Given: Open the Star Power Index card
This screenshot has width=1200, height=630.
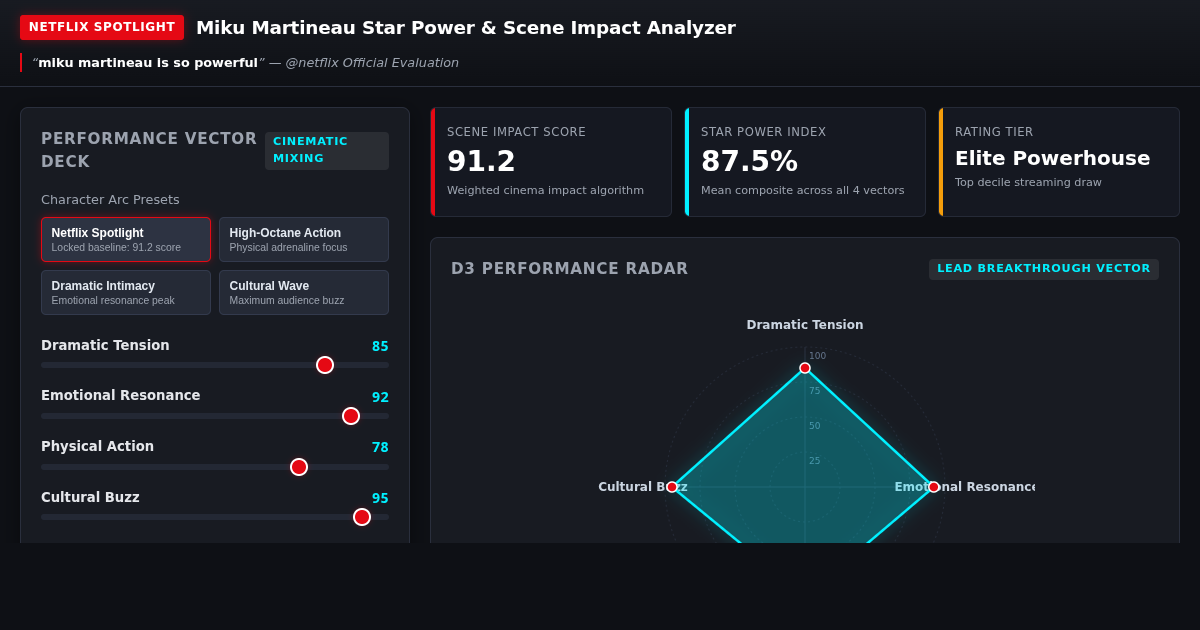Looking at the screenshot, I should click(x=805, y=162).
